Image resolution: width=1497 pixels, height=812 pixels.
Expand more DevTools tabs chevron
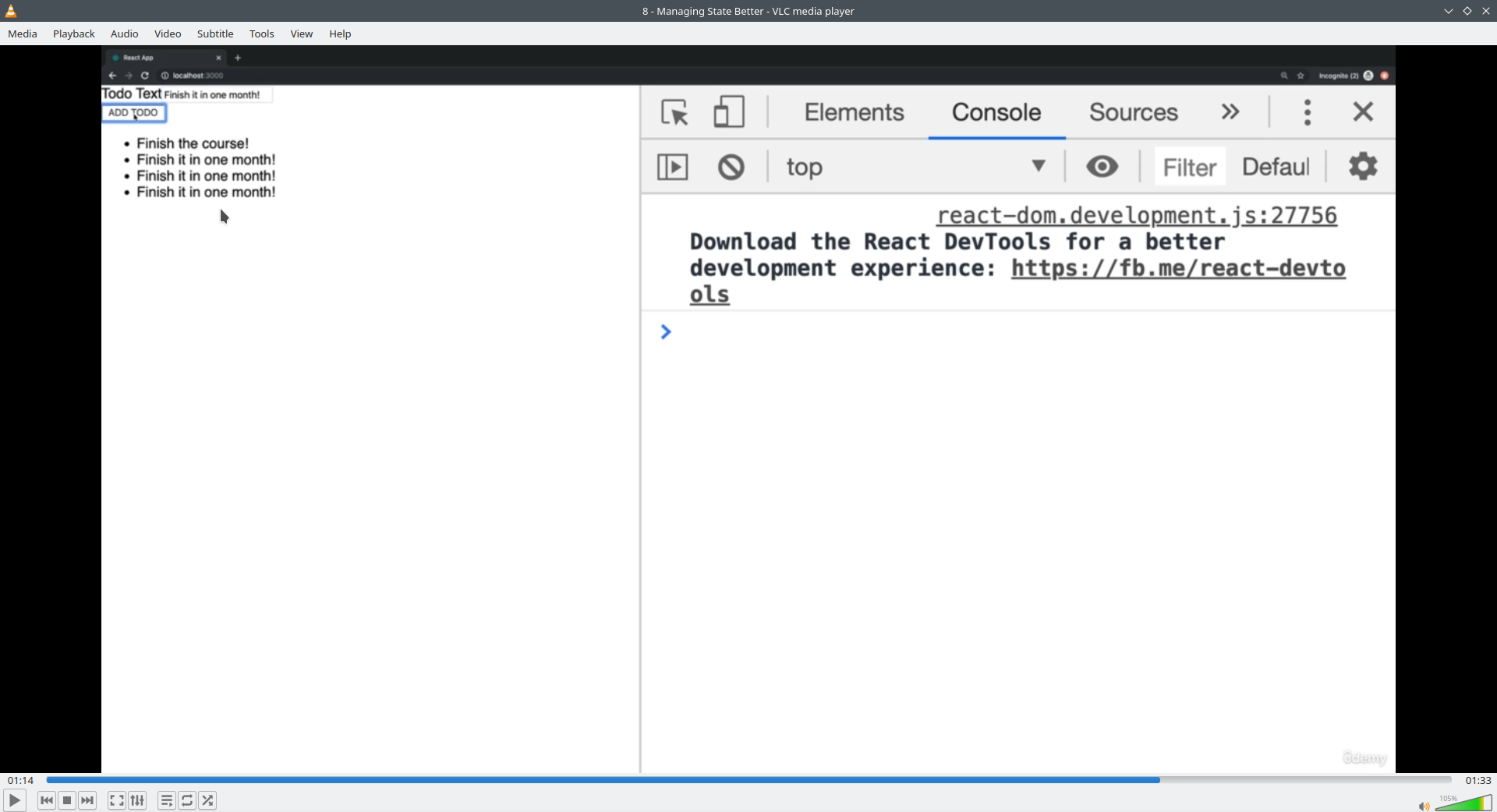[1230, 112]
